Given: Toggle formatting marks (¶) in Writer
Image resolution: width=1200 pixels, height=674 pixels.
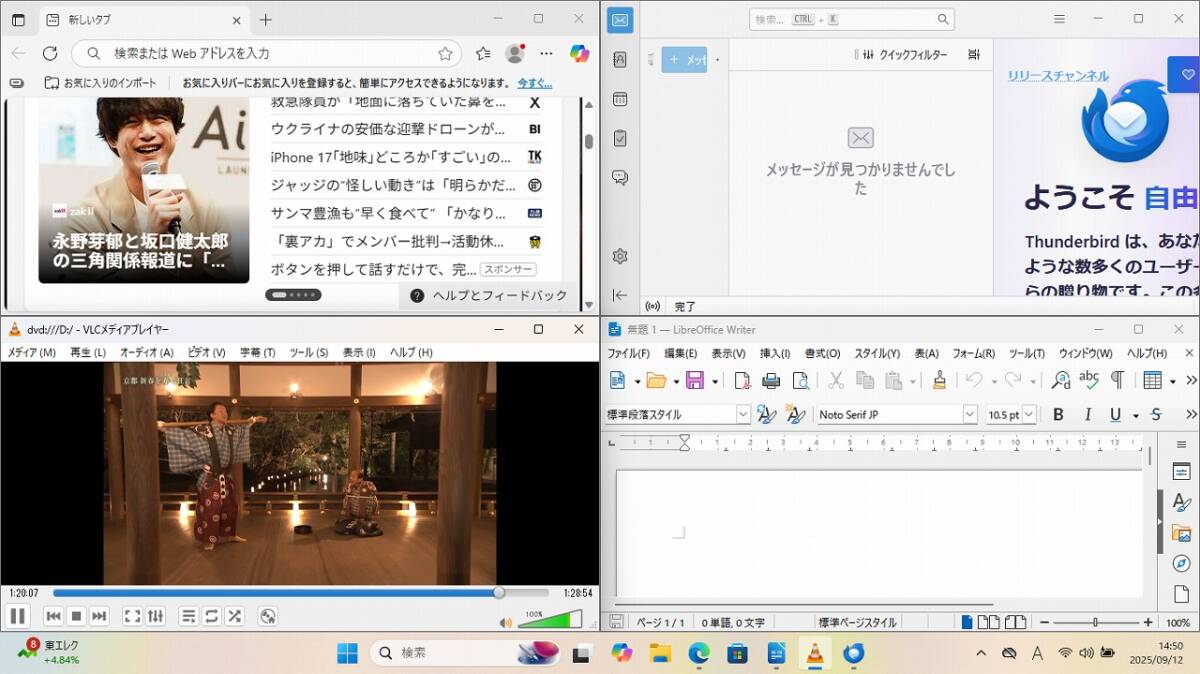Looking at the screenshot, I should [x=1117, y=380].
